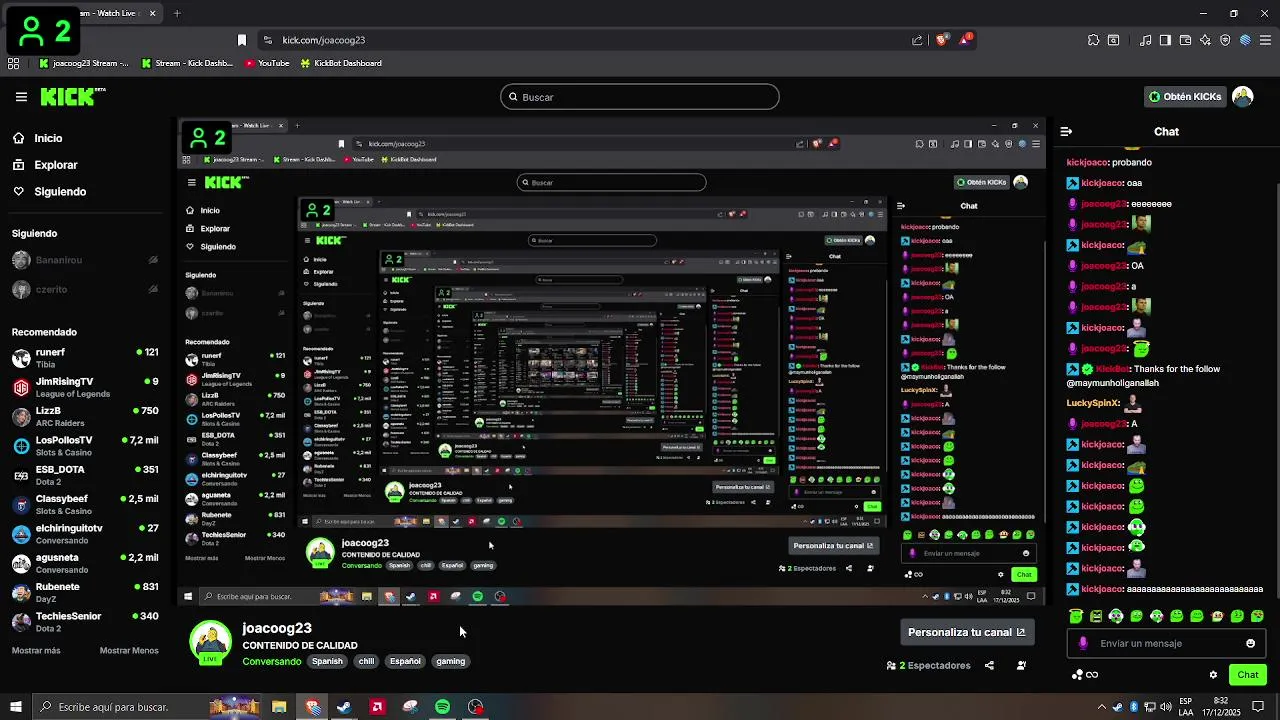The image size is (1280, 720).
Task: Open recommended channel elchiringuitotv
Action: click(x=85, y=533)
